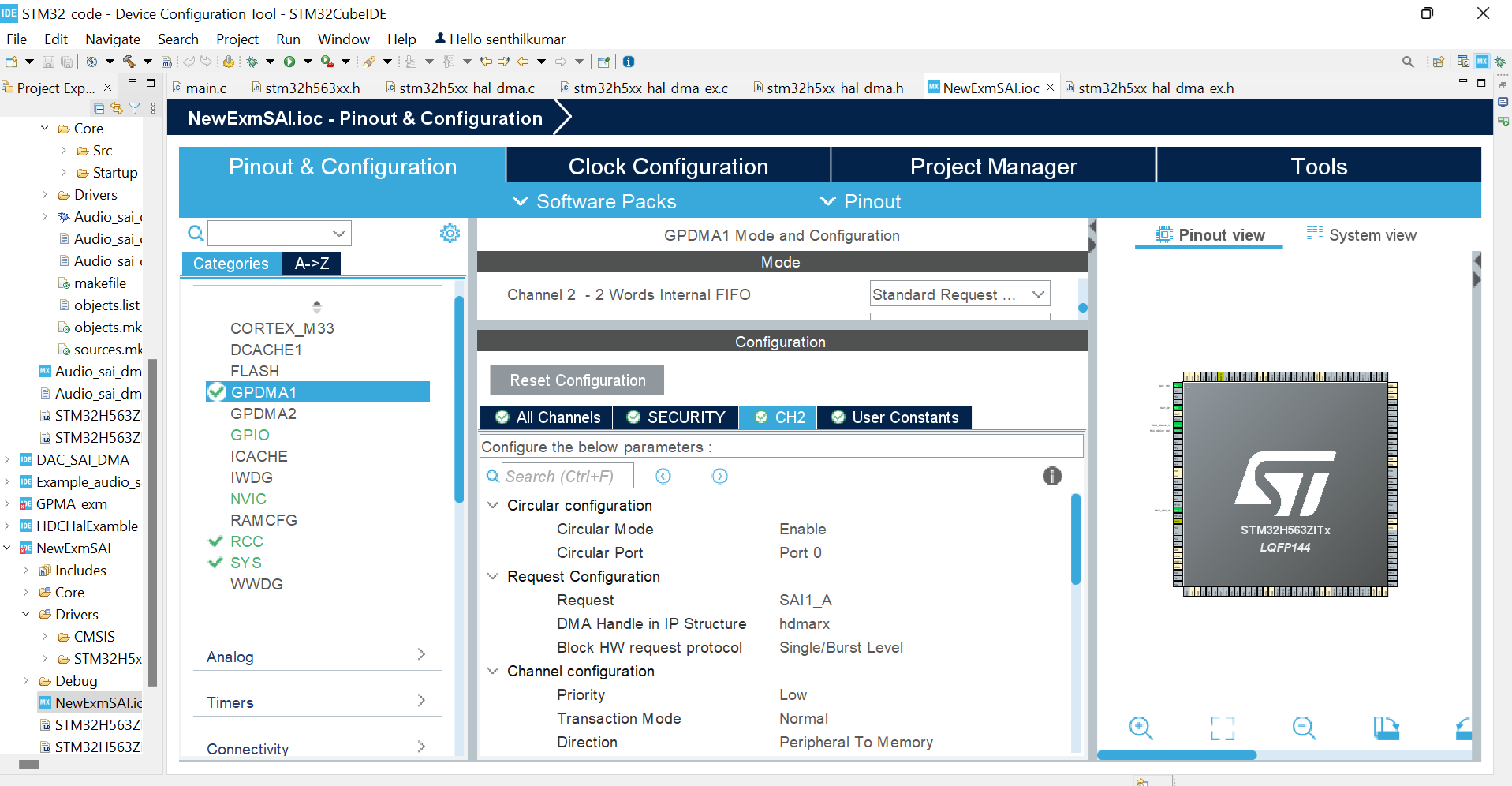Switch to System view of the chip
Image resolution: width=1512 pixels, height=786 pixels.
tap(1372, 234)
